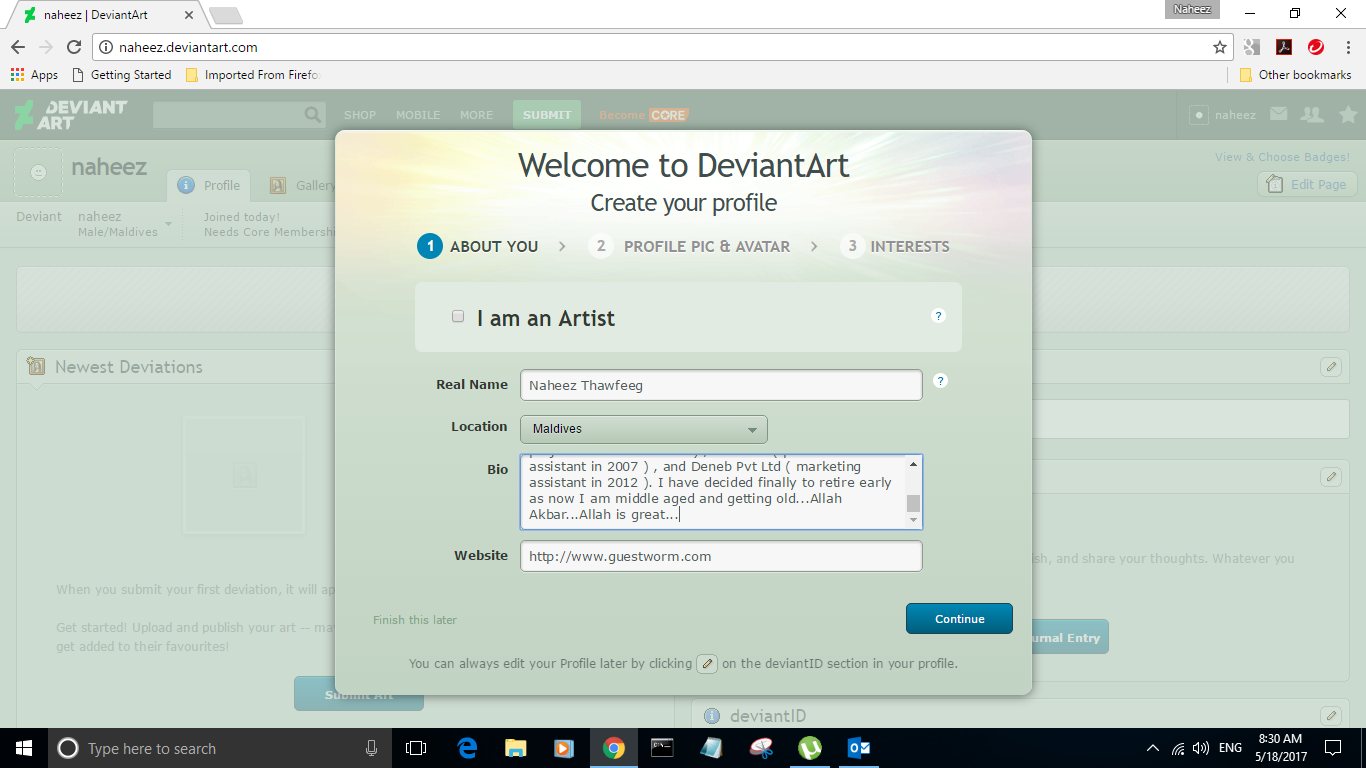
Task: Click into the Real Name input field
Action: 721,385
